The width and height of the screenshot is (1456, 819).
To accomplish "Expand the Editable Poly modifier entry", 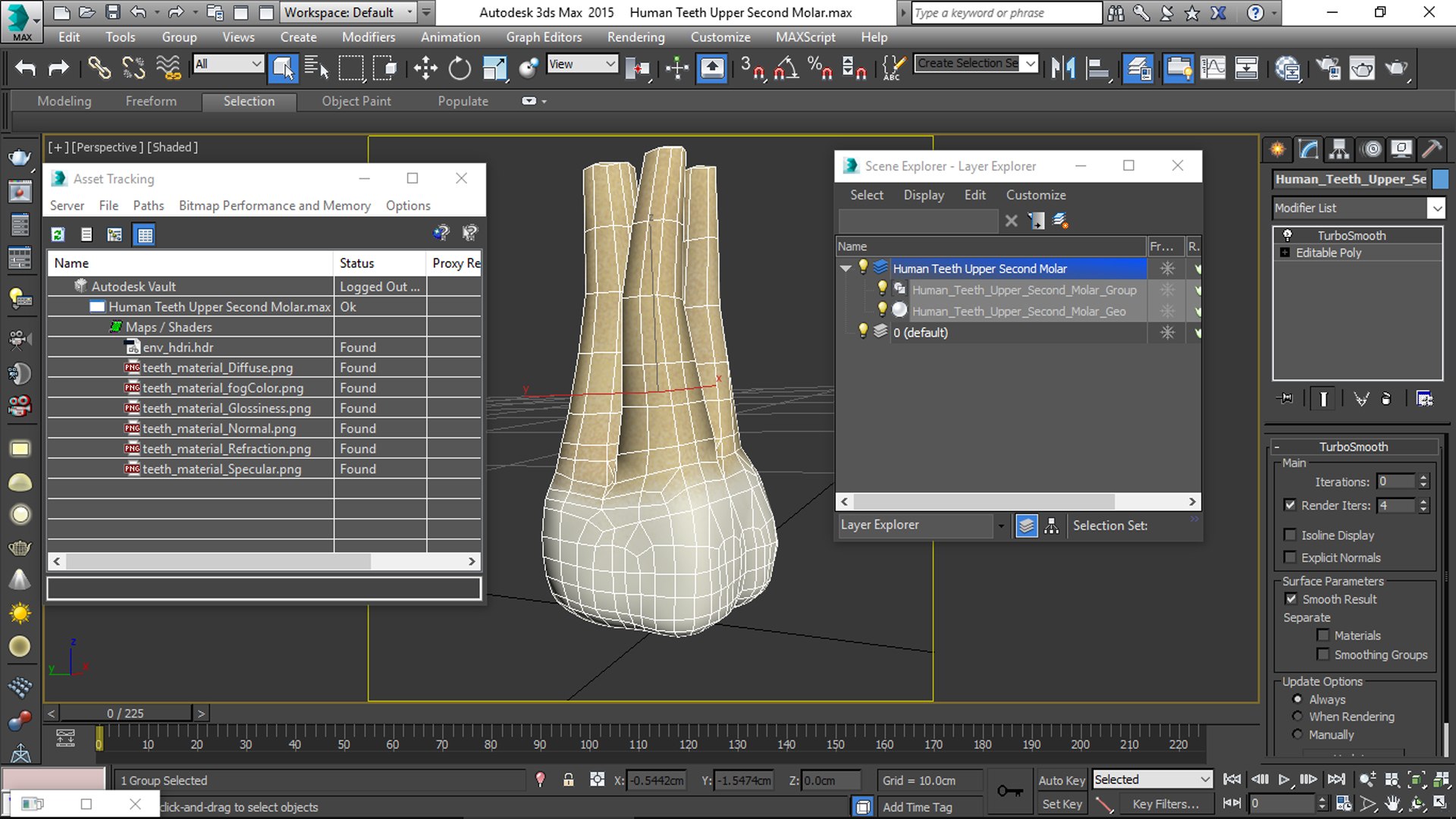I will coord(1285,253).
